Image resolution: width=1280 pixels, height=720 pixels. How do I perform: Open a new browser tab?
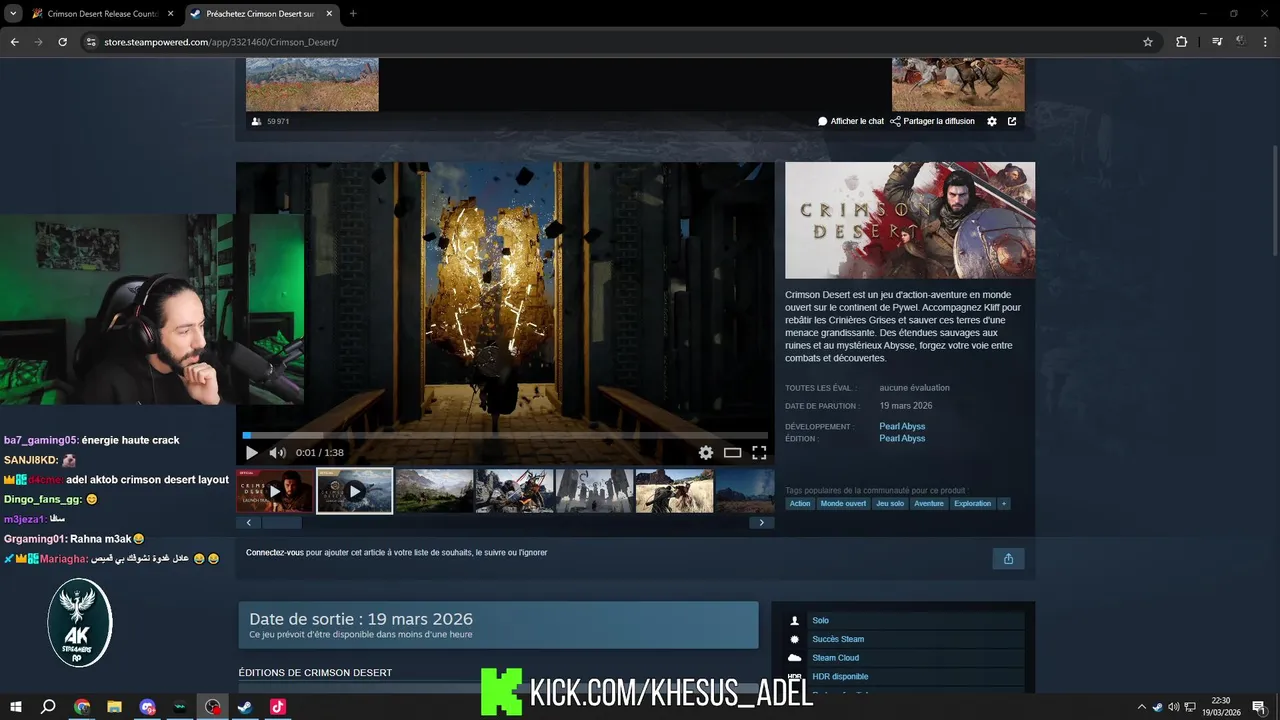point(353,14)
